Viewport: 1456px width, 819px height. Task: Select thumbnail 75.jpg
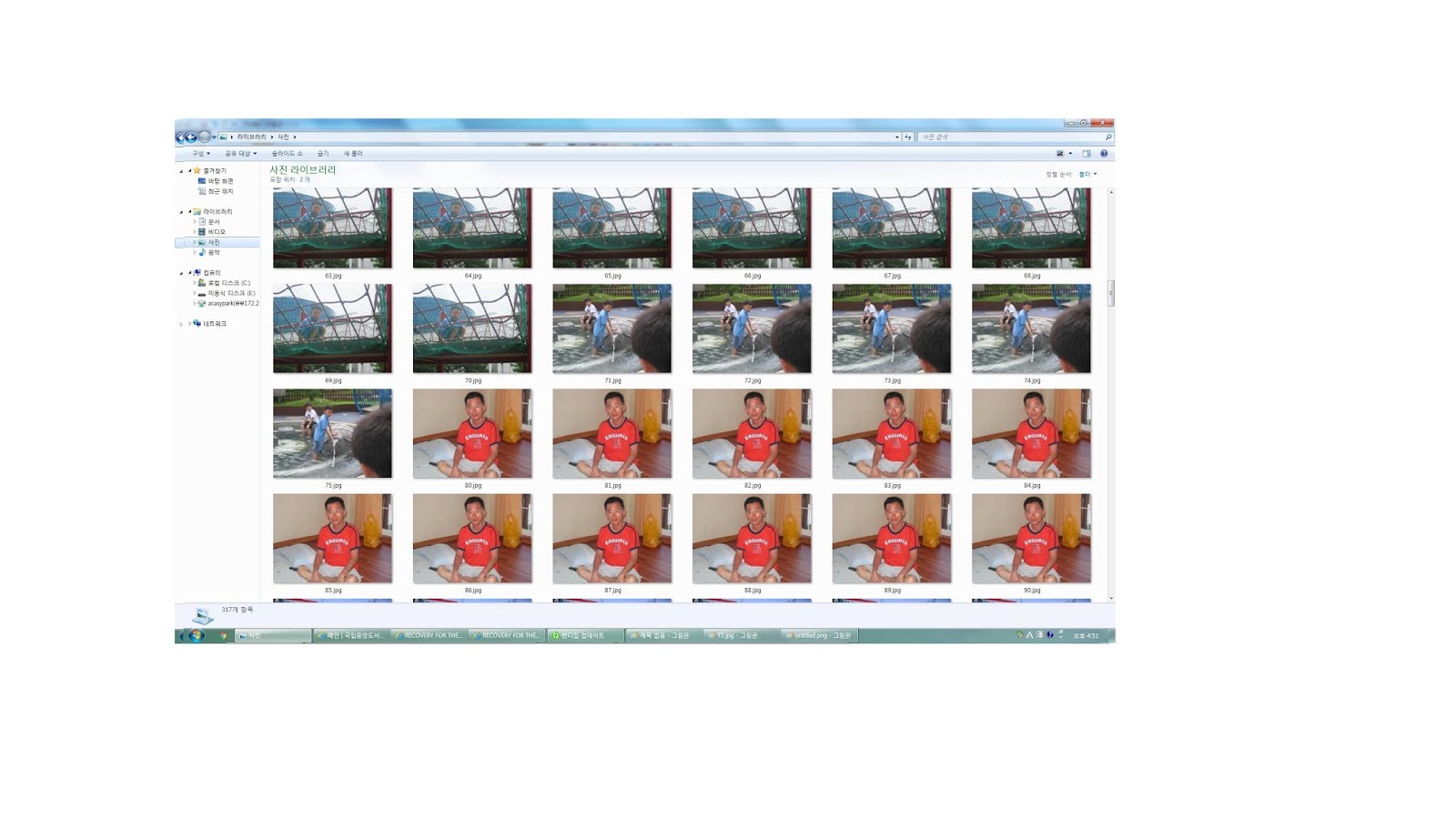(332, 433)
